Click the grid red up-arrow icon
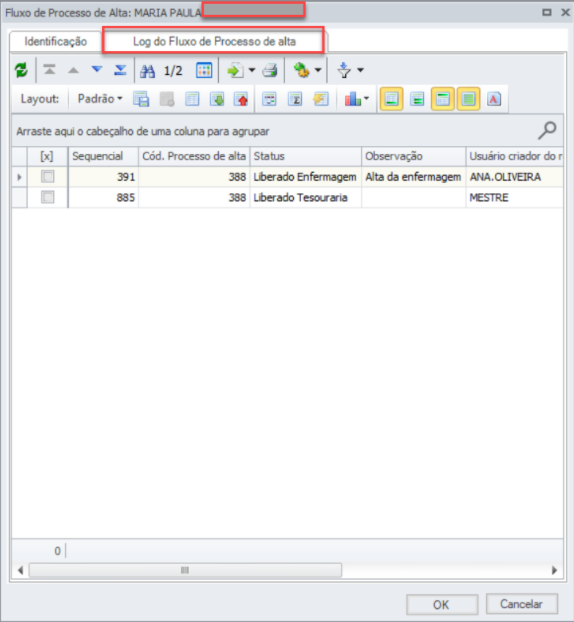 point(241,99)
